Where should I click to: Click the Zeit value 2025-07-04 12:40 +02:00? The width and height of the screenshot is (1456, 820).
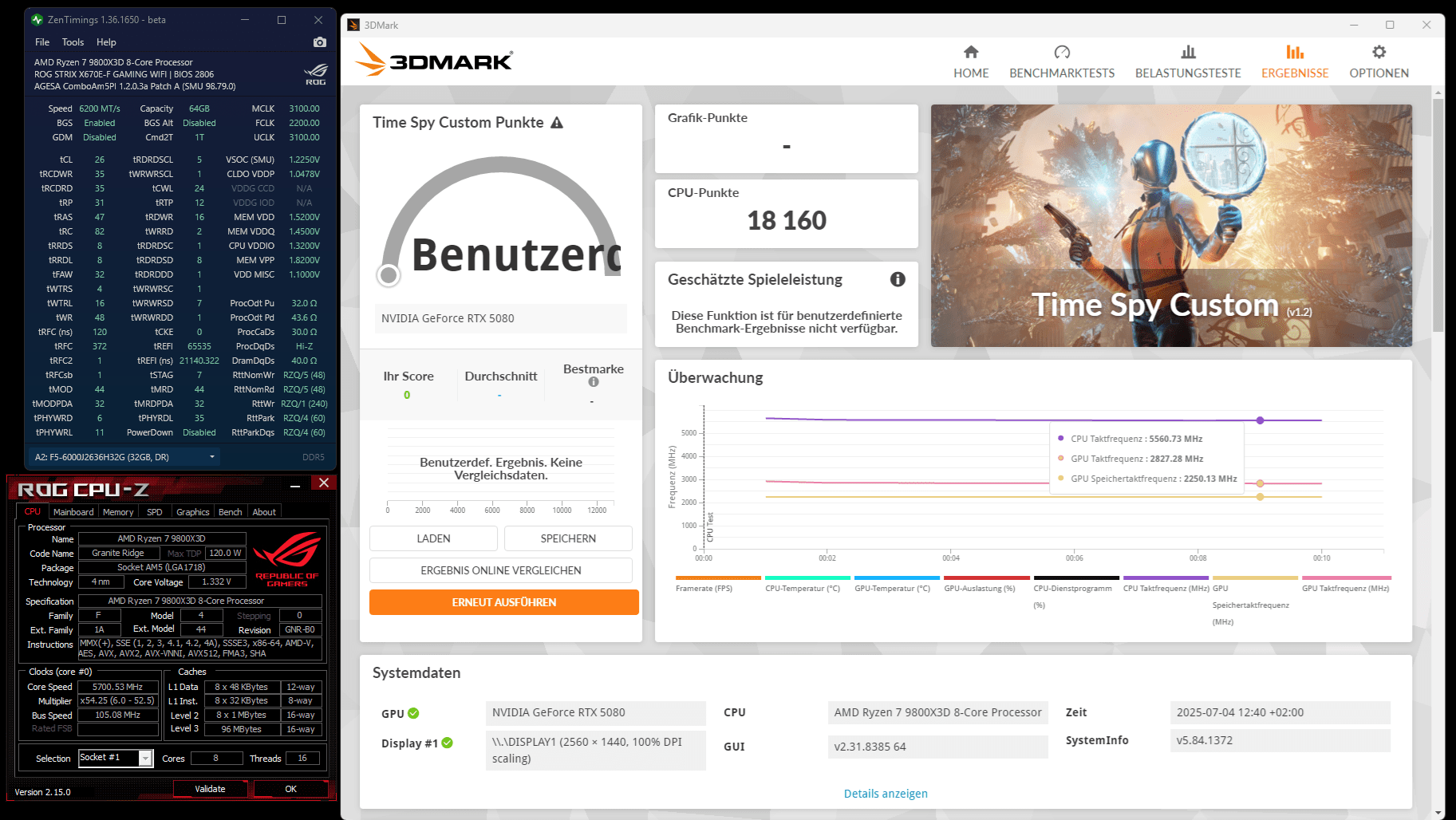point(1280,713)
